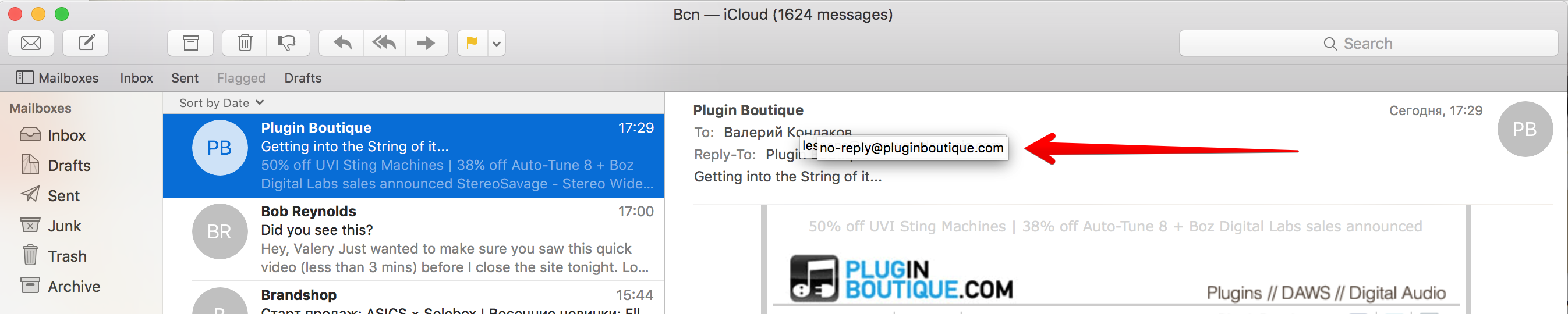Click the "Сегодня, 17:29" date in header

1435,110
